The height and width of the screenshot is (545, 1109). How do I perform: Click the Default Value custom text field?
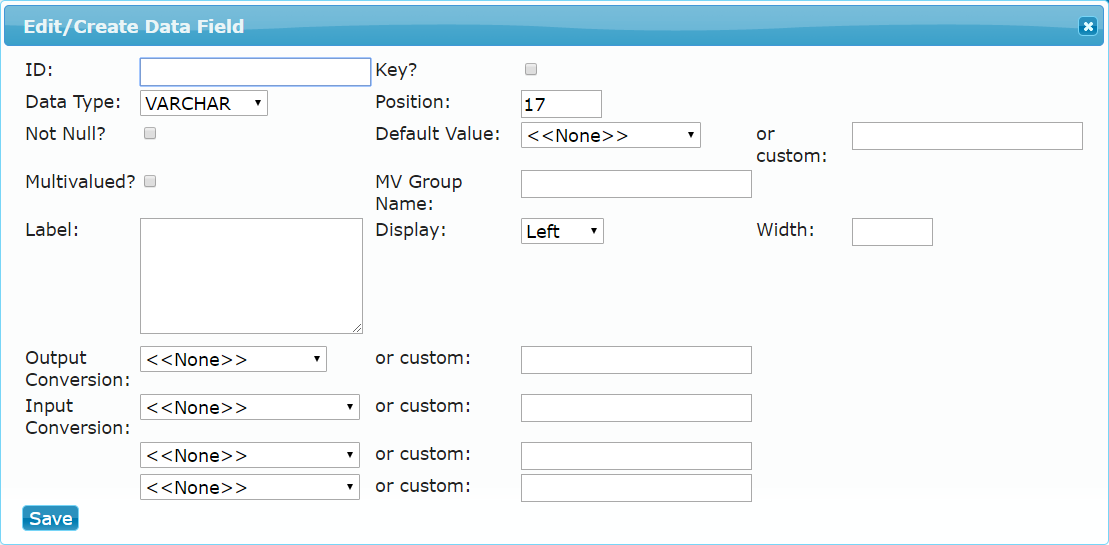point(967,136)
